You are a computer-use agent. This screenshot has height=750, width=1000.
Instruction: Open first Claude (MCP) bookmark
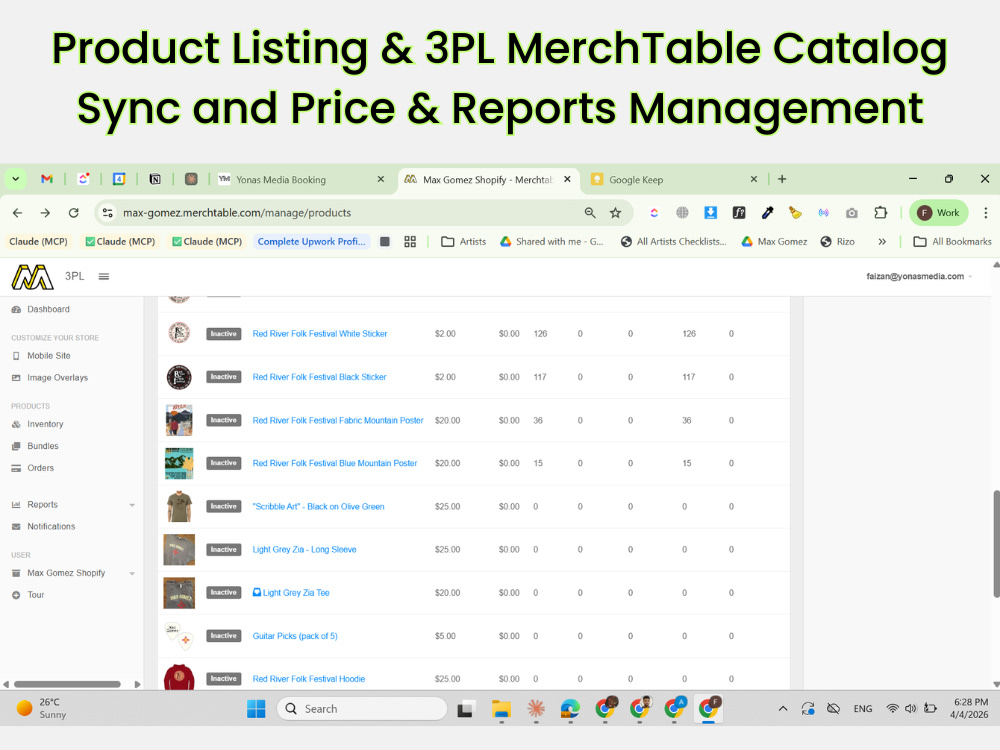(38, 242)
